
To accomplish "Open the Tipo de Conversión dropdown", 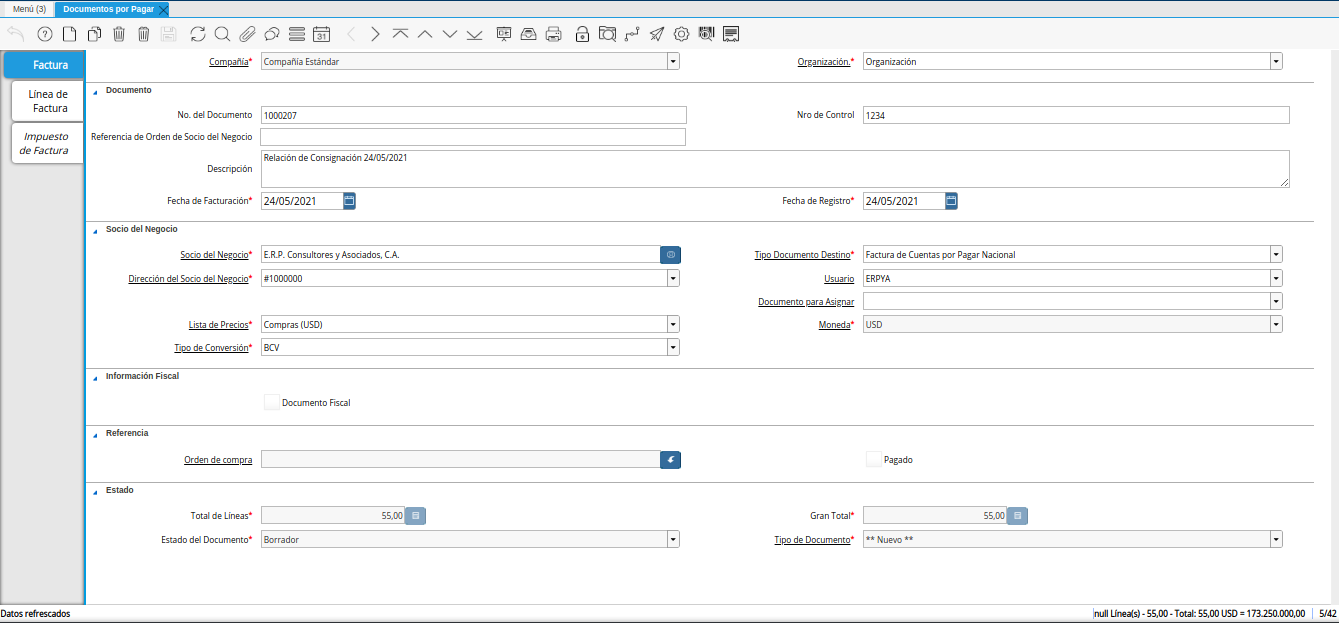I will [x=673, y=347].
